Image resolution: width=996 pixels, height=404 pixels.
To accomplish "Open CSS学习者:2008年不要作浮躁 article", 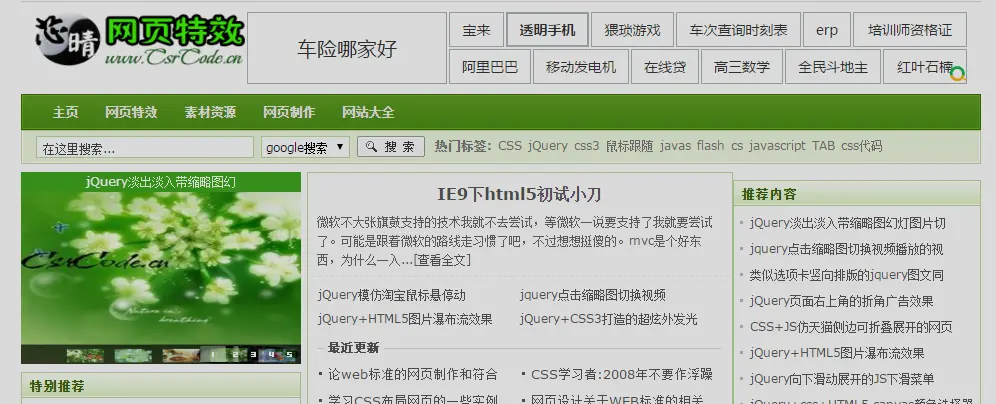I will click(x=622, y=375).
